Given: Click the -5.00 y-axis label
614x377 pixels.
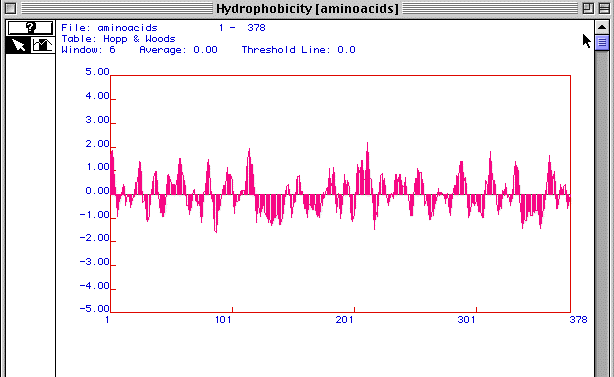Looking at the screenshot, I should tap(94, 309).
